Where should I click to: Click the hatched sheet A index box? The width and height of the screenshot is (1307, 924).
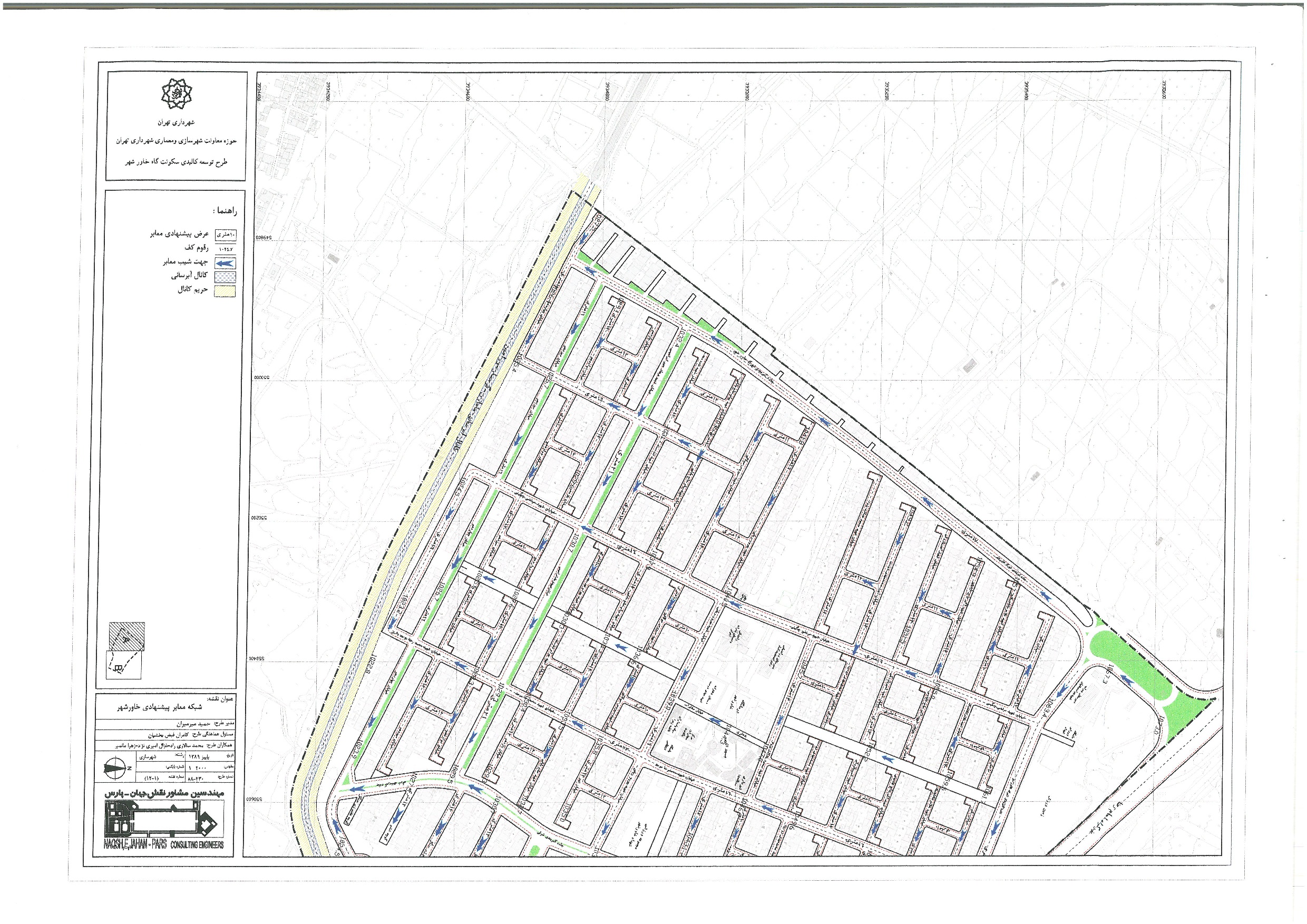tap(126, 637)
